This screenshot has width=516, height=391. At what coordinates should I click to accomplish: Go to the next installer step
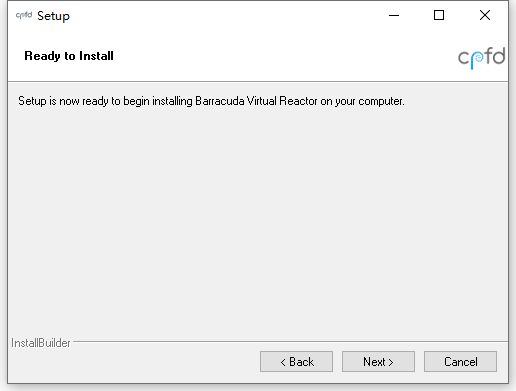pyautogui.click(x=378, y=361)
